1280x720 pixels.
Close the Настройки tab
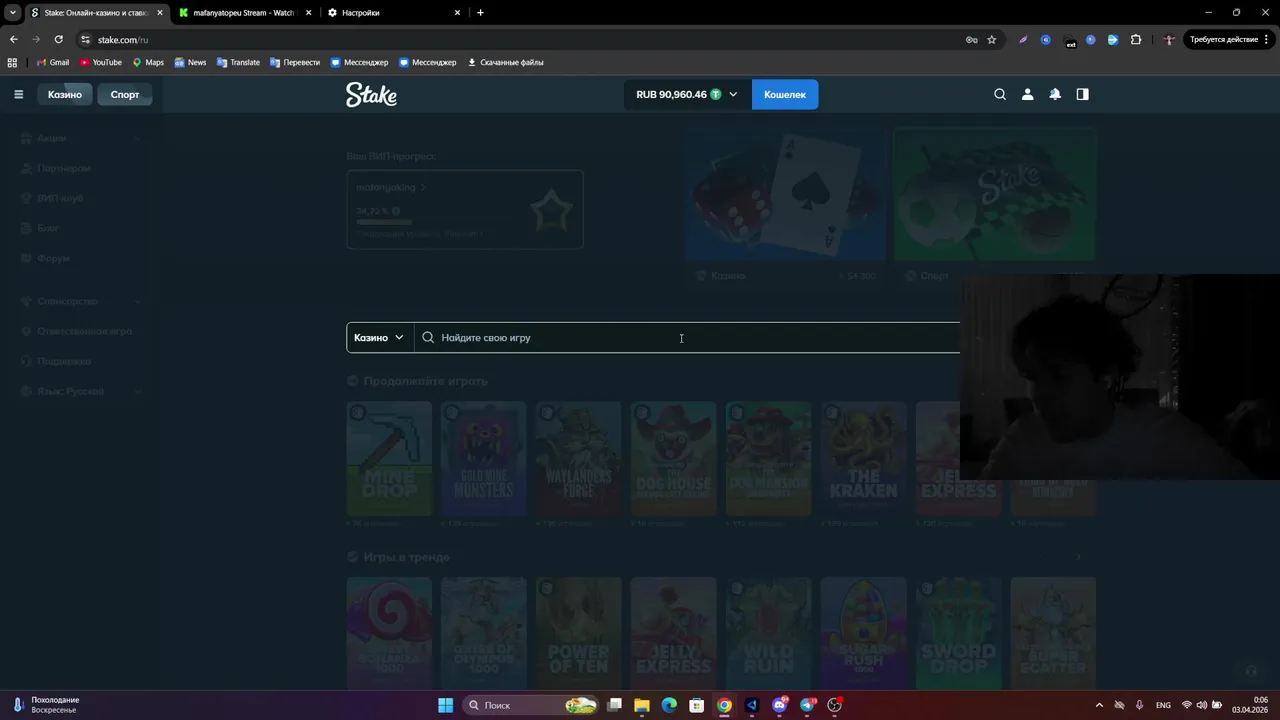(458, 13)
